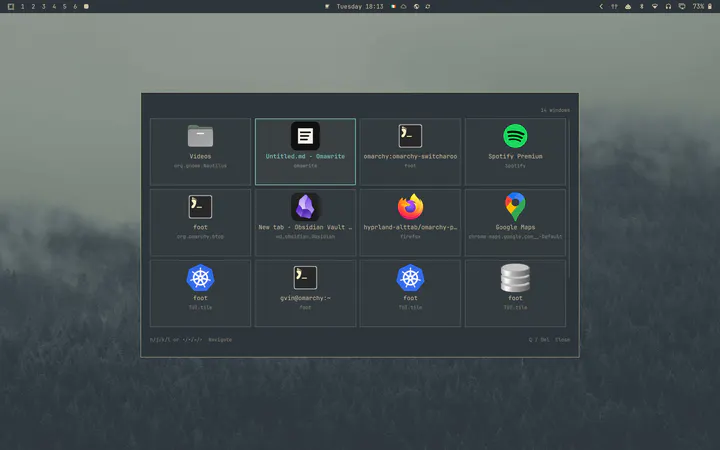Expand the tray using the left chevron
The image size is (720, 450).
click(601, 6)
